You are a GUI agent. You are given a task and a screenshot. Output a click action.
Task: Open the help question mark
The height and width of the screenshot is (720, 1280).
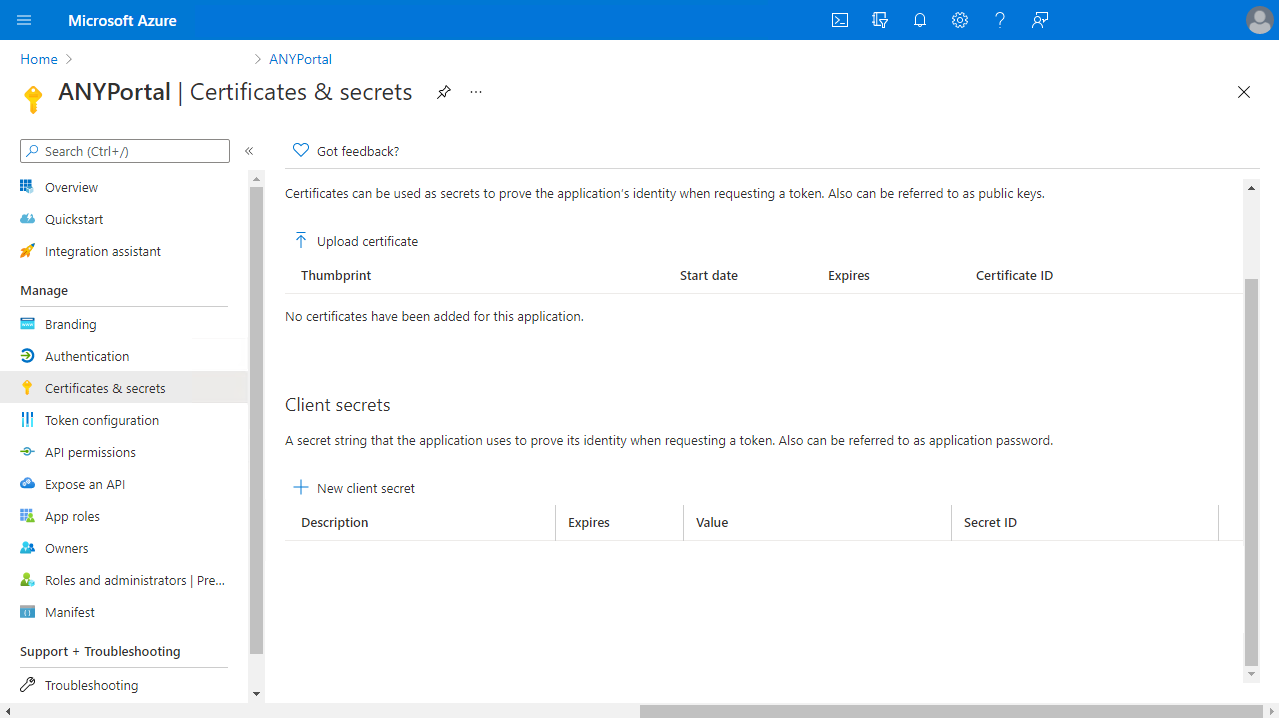coord(1000,20)
